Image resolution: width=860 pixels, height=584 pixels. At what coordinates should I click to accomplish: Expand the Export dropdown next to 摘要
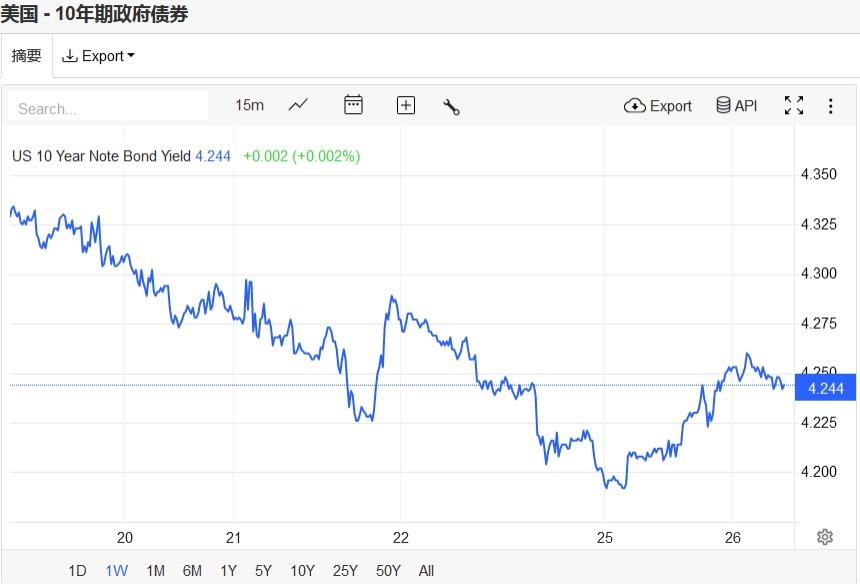coord(99,56)
